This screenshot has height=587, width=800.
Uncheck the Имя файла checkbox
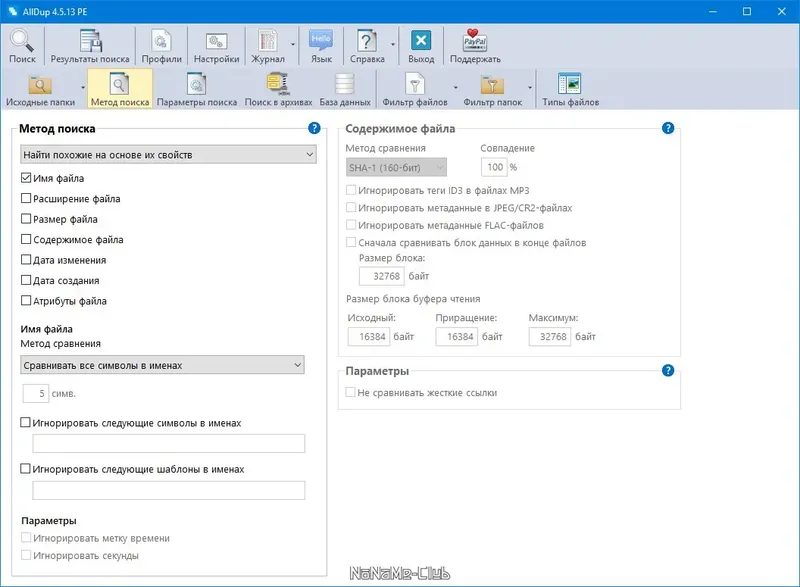pos(26,177)
